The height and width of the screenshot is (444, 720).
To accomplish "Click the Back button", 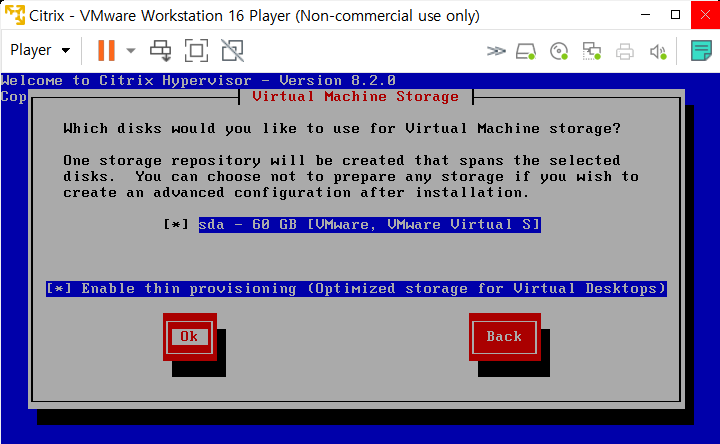I will [505, 337].
